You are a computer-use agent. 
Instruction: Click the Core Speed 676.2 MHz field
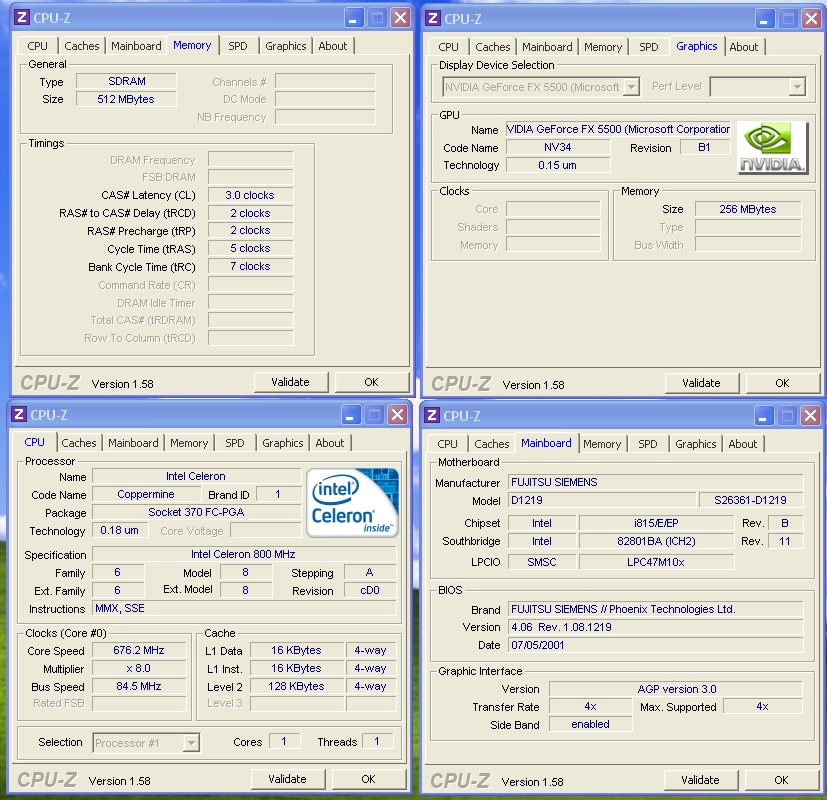point(138,650)
